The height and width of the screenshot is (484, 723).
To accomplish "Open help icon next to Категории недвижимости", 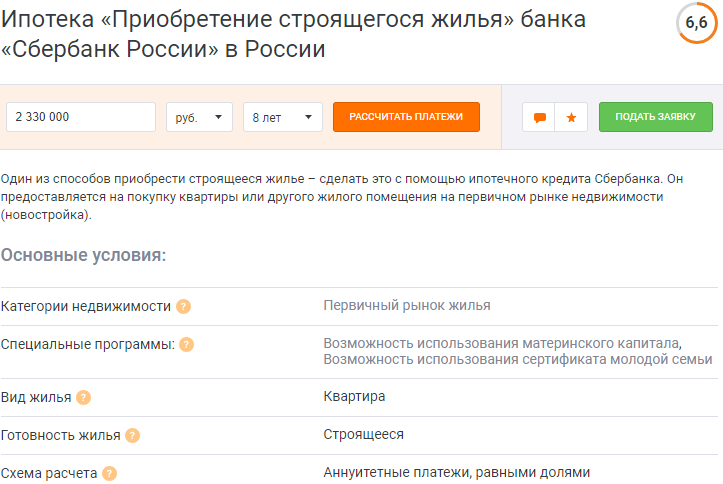I will (x=184, y=307).
